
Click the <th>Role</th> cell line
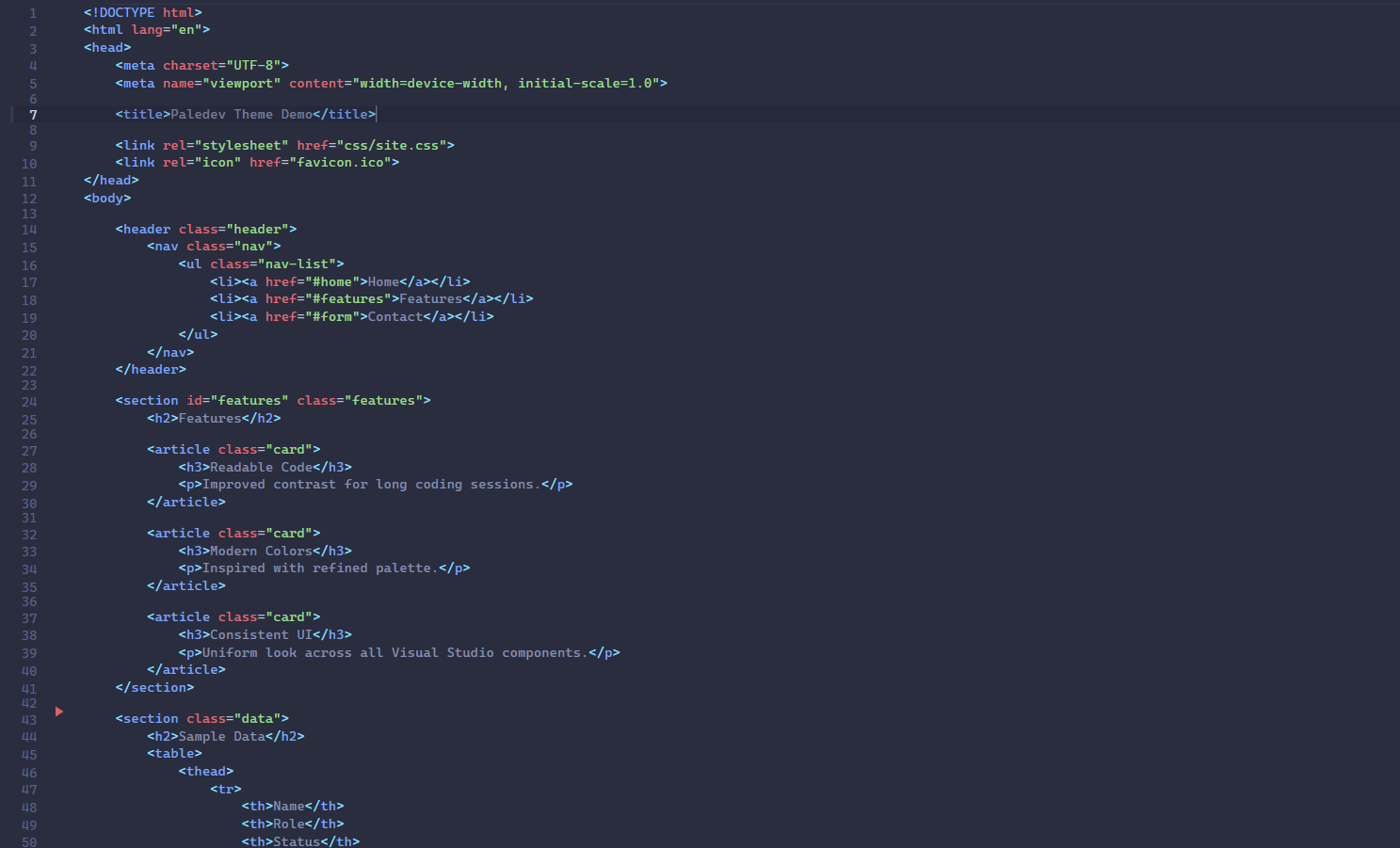pos(293,824)
